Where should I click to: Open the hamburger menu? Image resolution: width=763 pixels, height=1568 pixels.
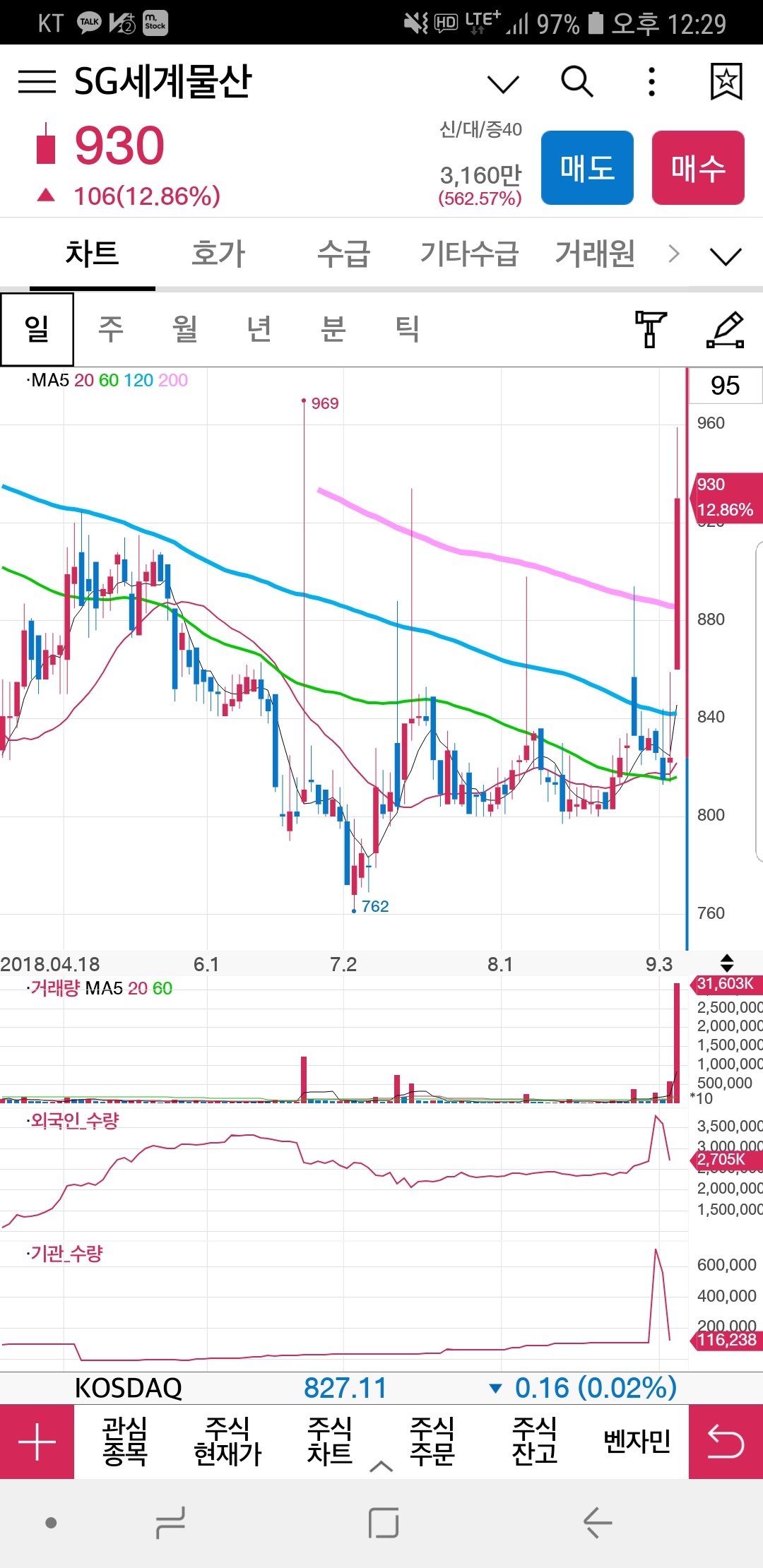(x=37, y=82)
